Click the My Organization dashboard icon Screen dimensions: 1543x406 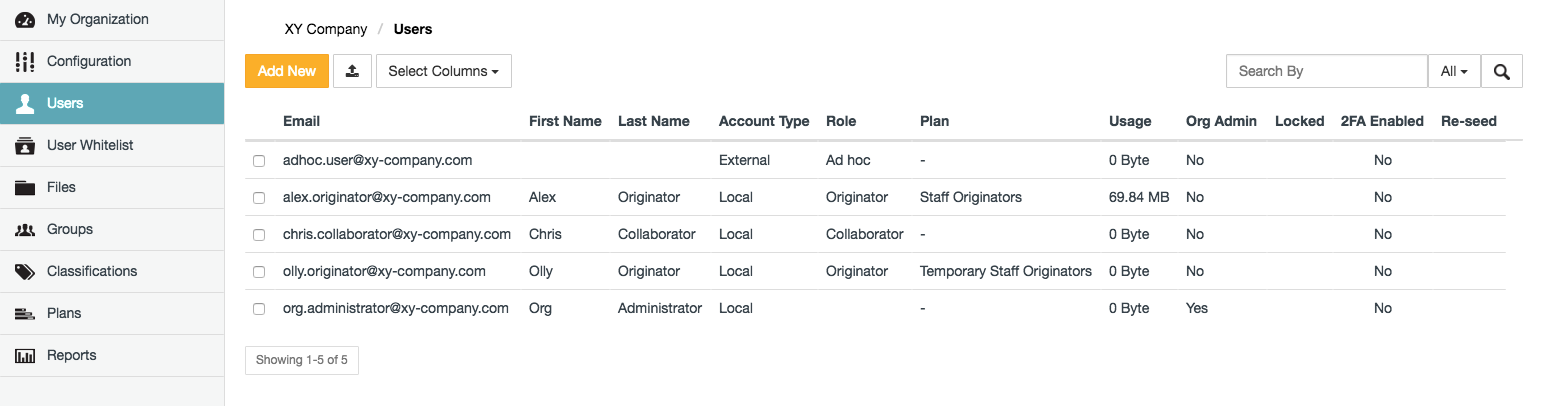[25, 19]
